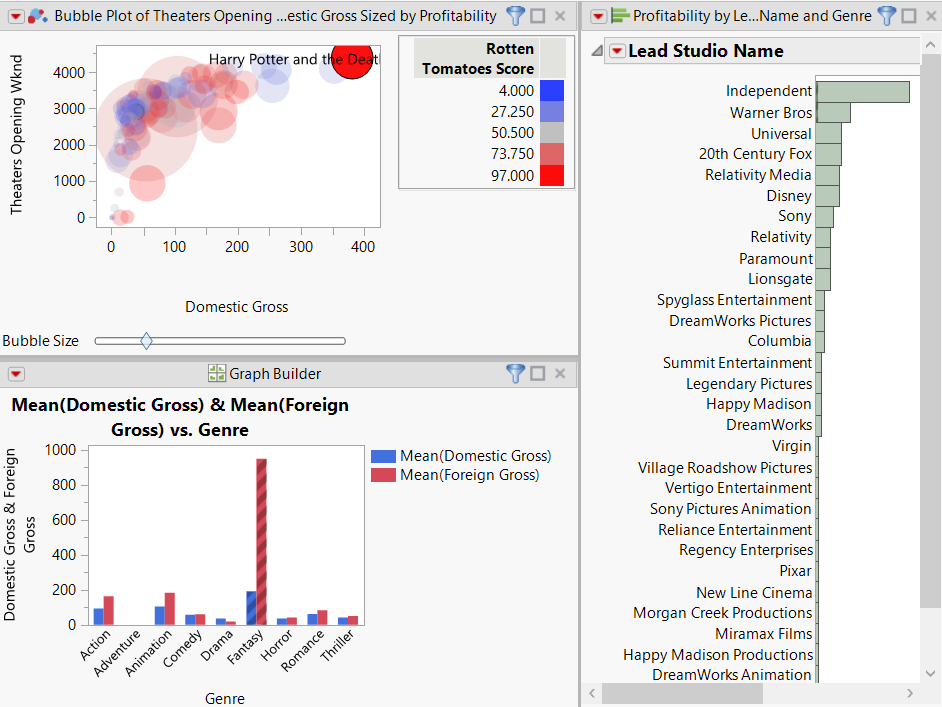
Task: Click the data filter funnel on Bubble Plot panel
Action: (x=515, y=15)
